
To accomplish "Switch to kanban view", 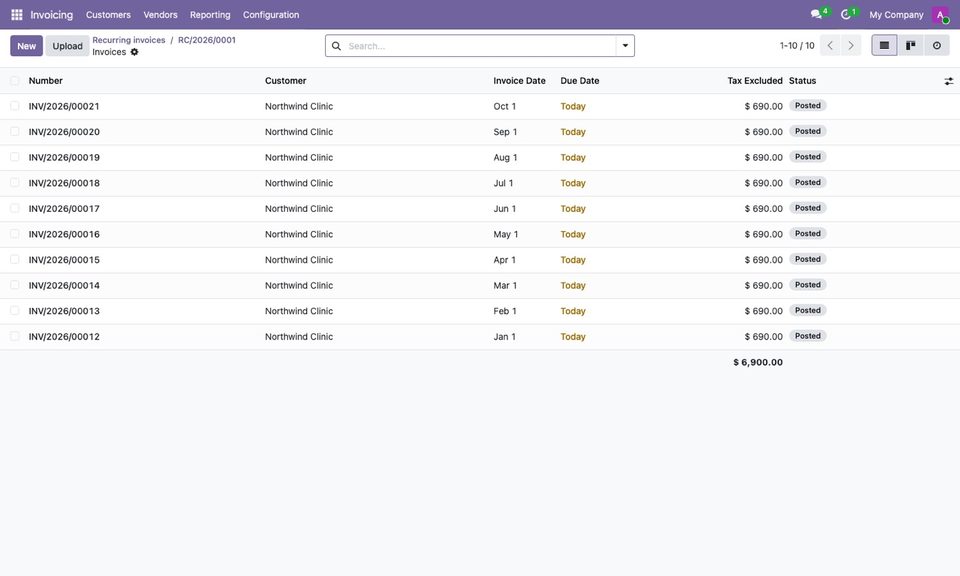I will pos(910,45).
